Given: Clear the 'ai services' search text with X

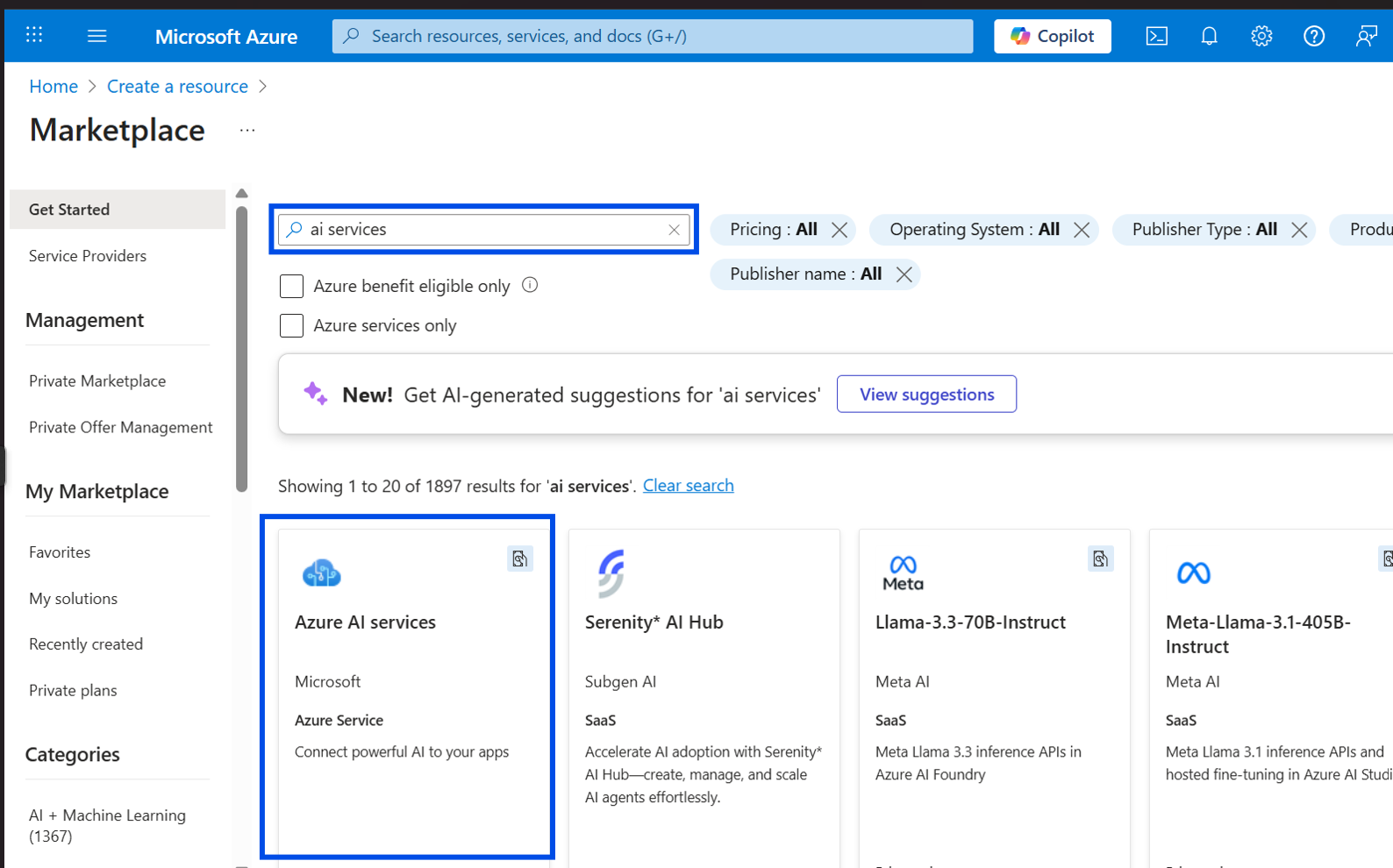Looking at the screenshot, I should pos(674,230).
